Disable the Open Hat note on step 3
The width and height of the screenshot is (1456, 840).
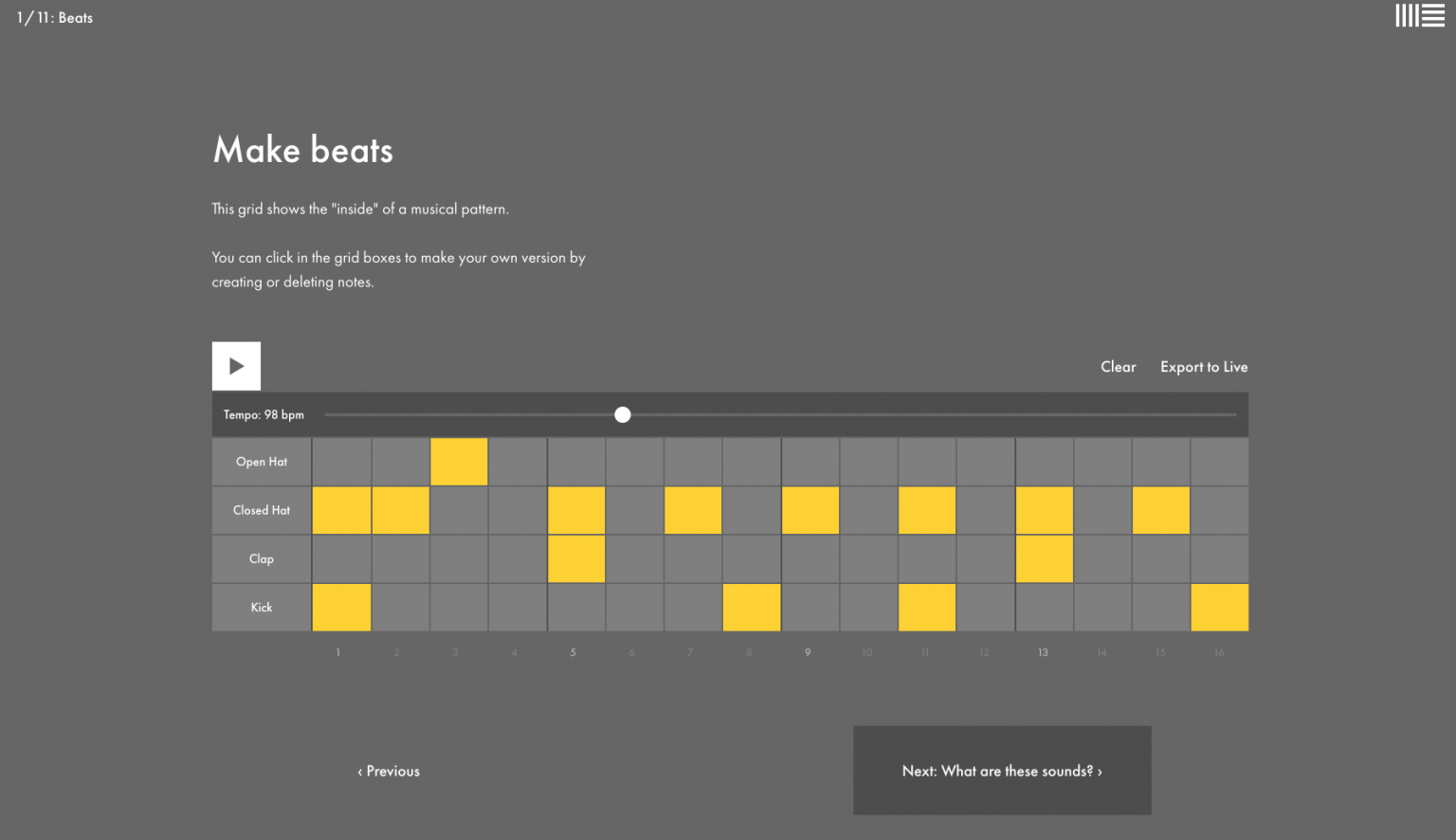459,462
